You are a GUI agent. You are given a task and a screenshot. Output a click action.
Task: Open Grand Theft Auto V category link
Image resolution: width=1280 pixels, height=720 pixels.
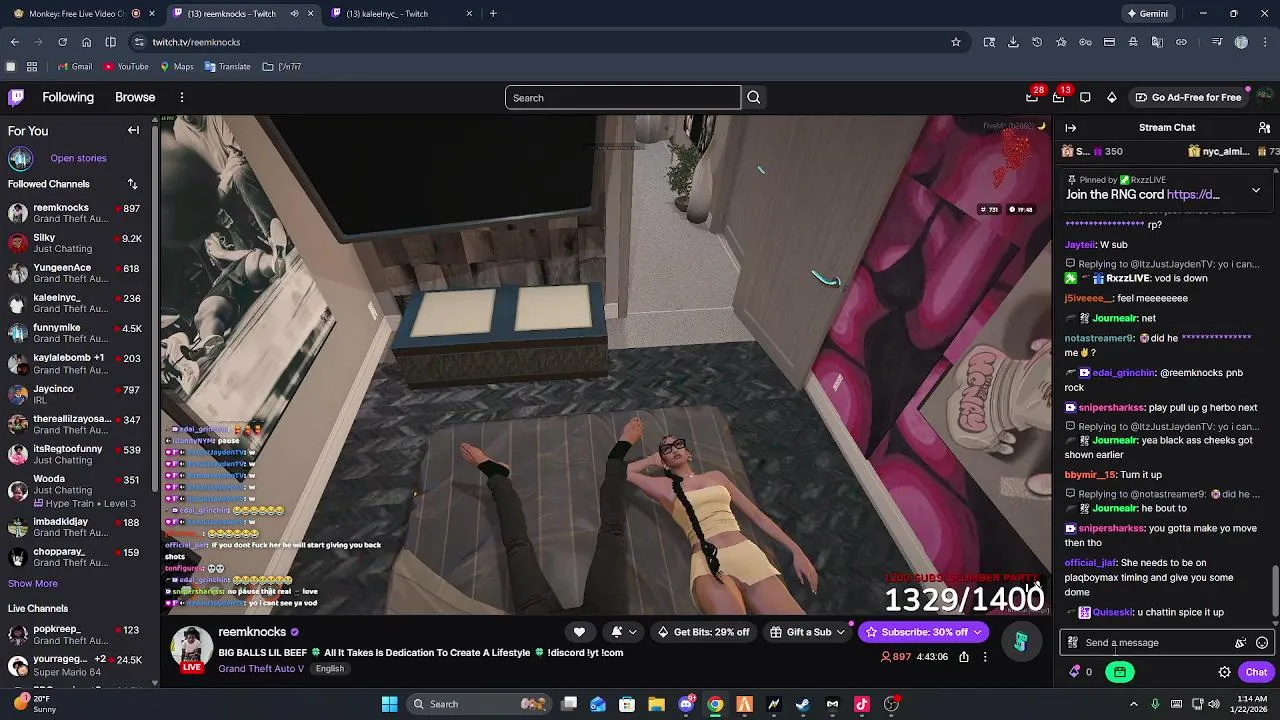click(x=261, y=668)
